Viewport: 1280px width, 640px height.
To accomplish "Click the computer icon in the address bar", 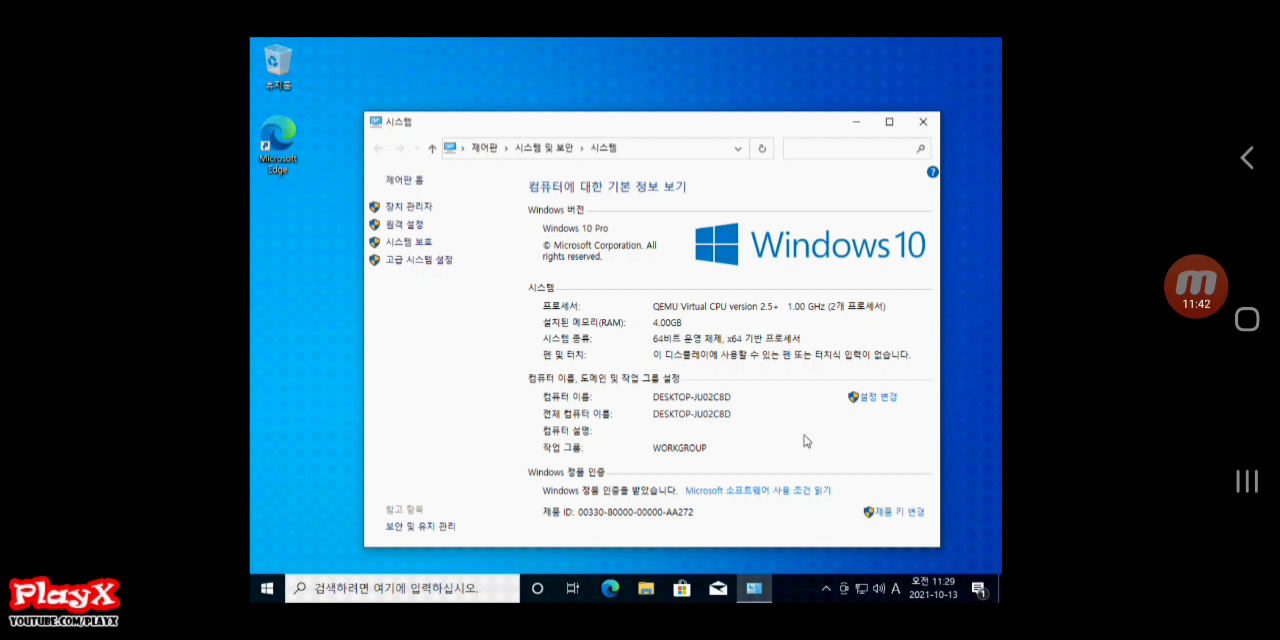I will point(451,148).
